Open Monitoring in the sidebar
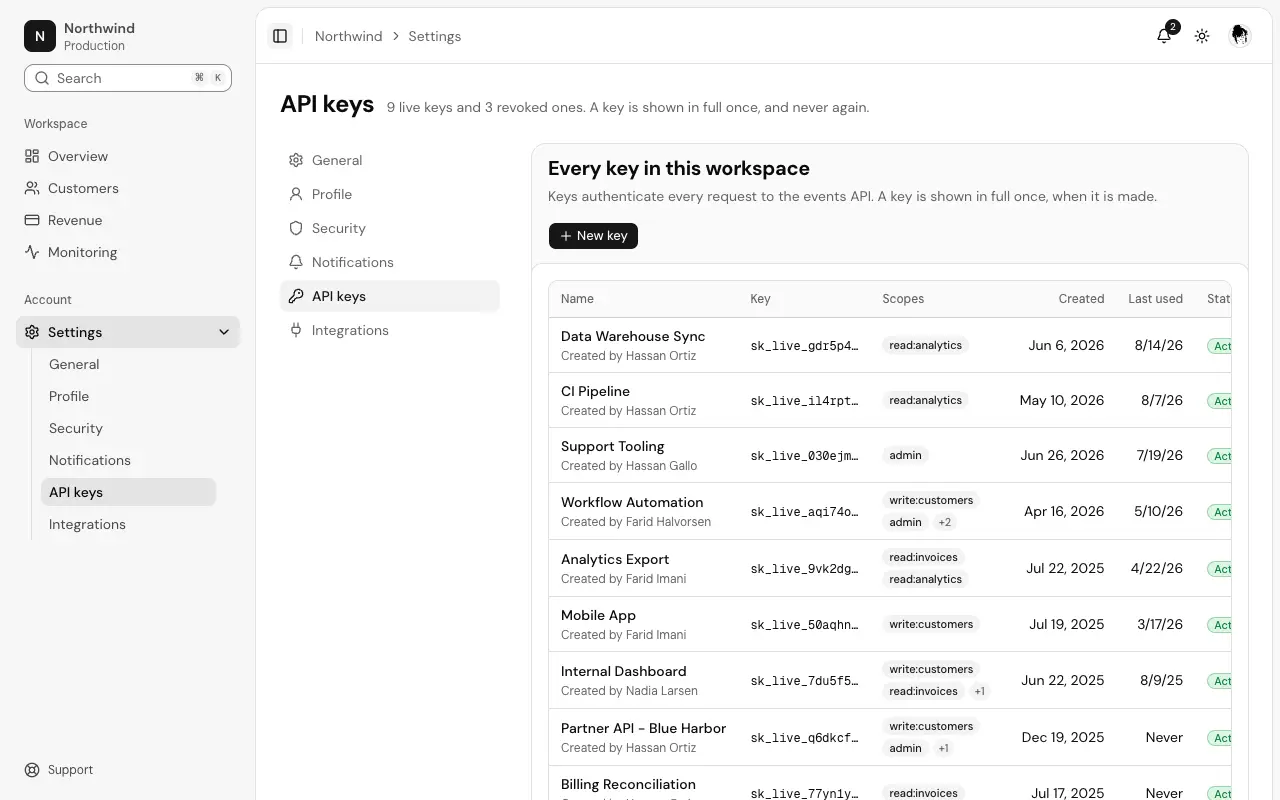The height and width of the screenshot is (800, 1280). point(128,252)
